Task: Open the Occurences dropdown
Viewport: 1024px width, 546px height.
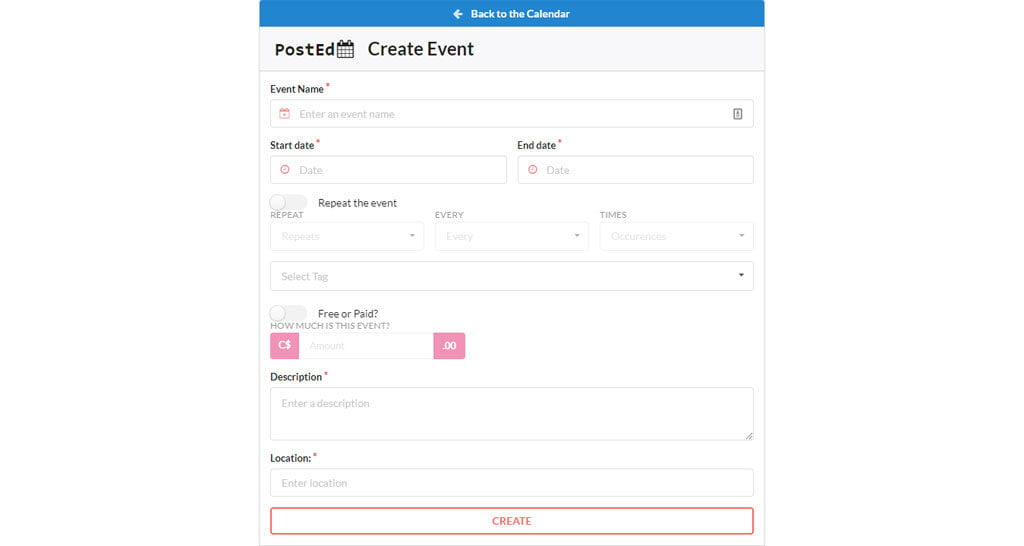Action: [x=676, y=237]
